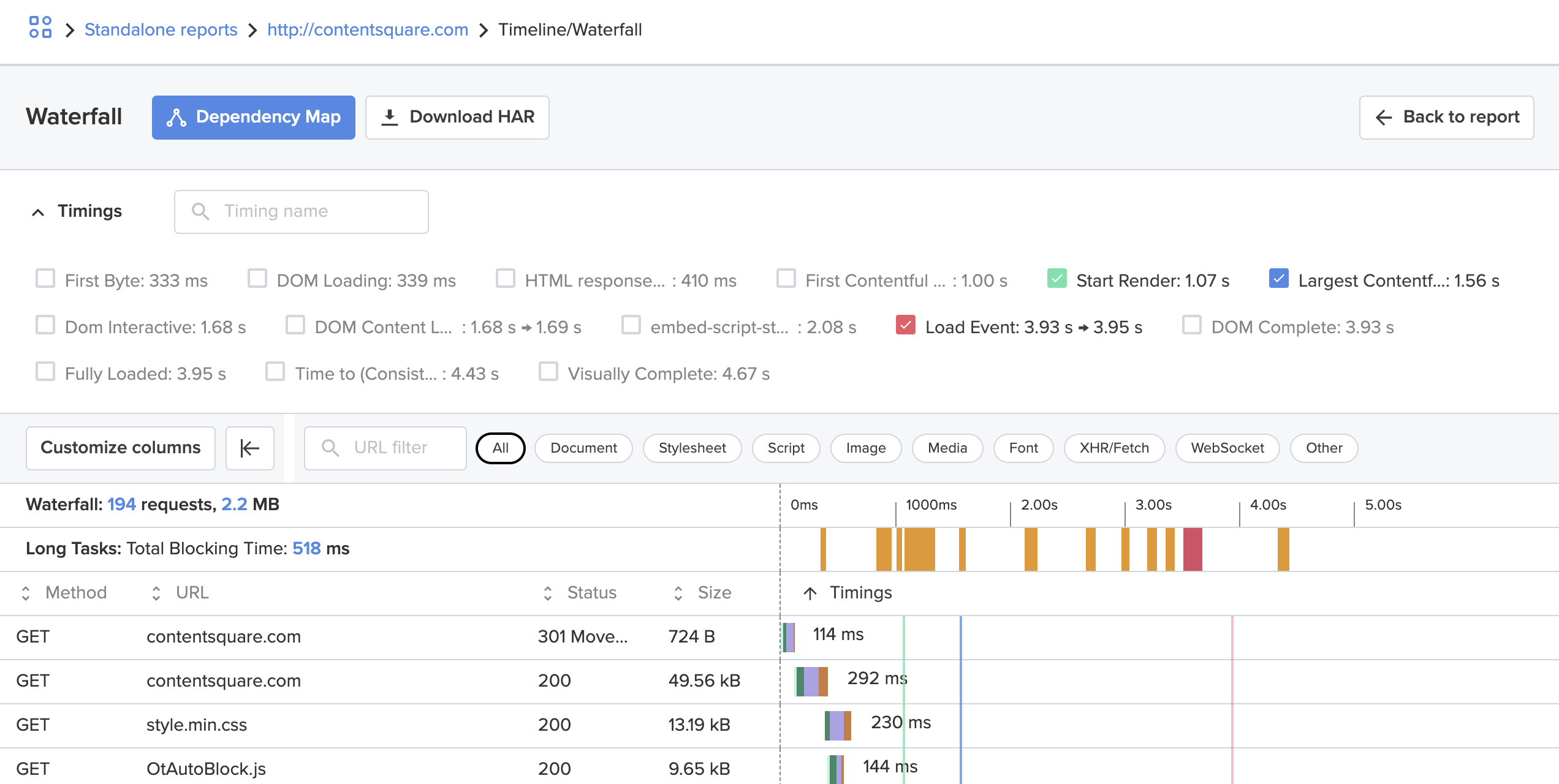Click the up arrow beside Timings column header

point(810,592)
